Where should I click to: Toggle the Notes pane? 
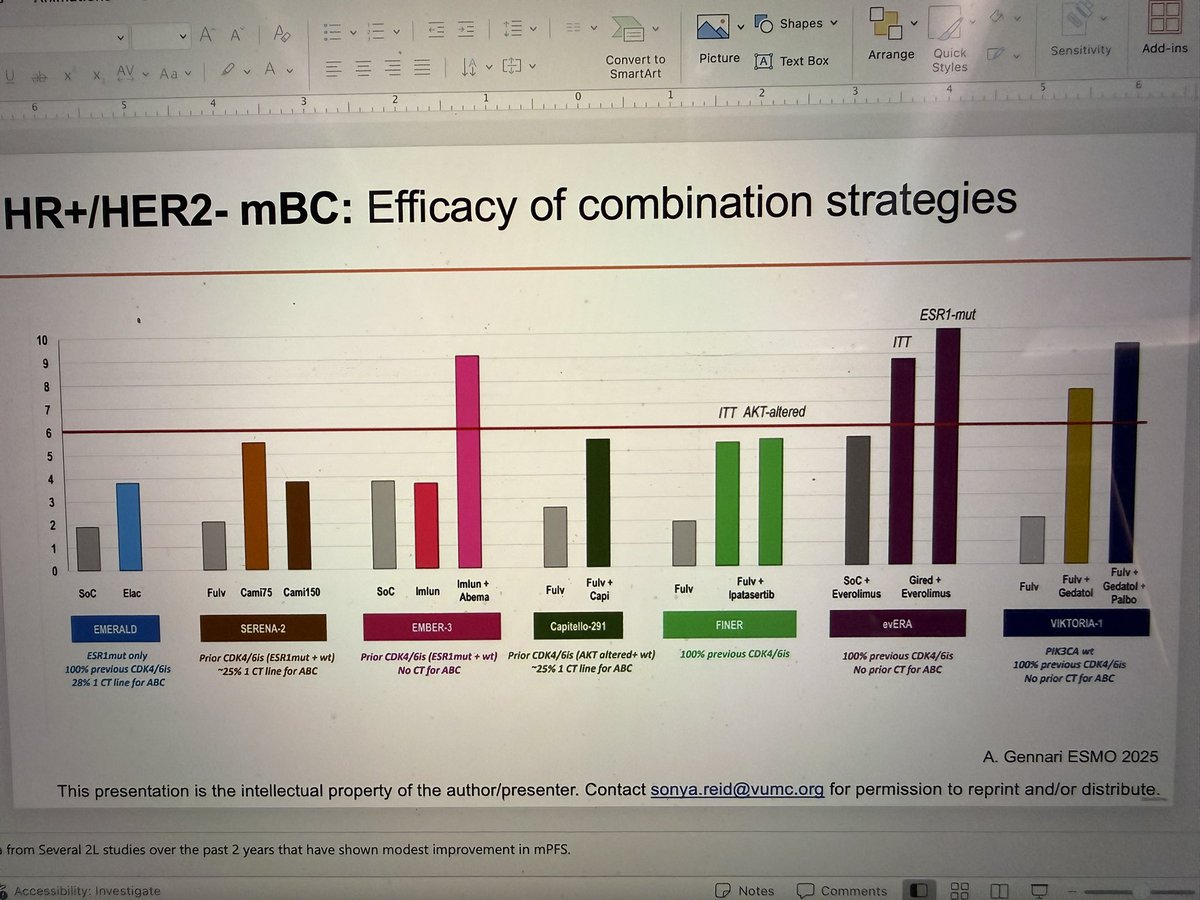(x=746, y=890)
